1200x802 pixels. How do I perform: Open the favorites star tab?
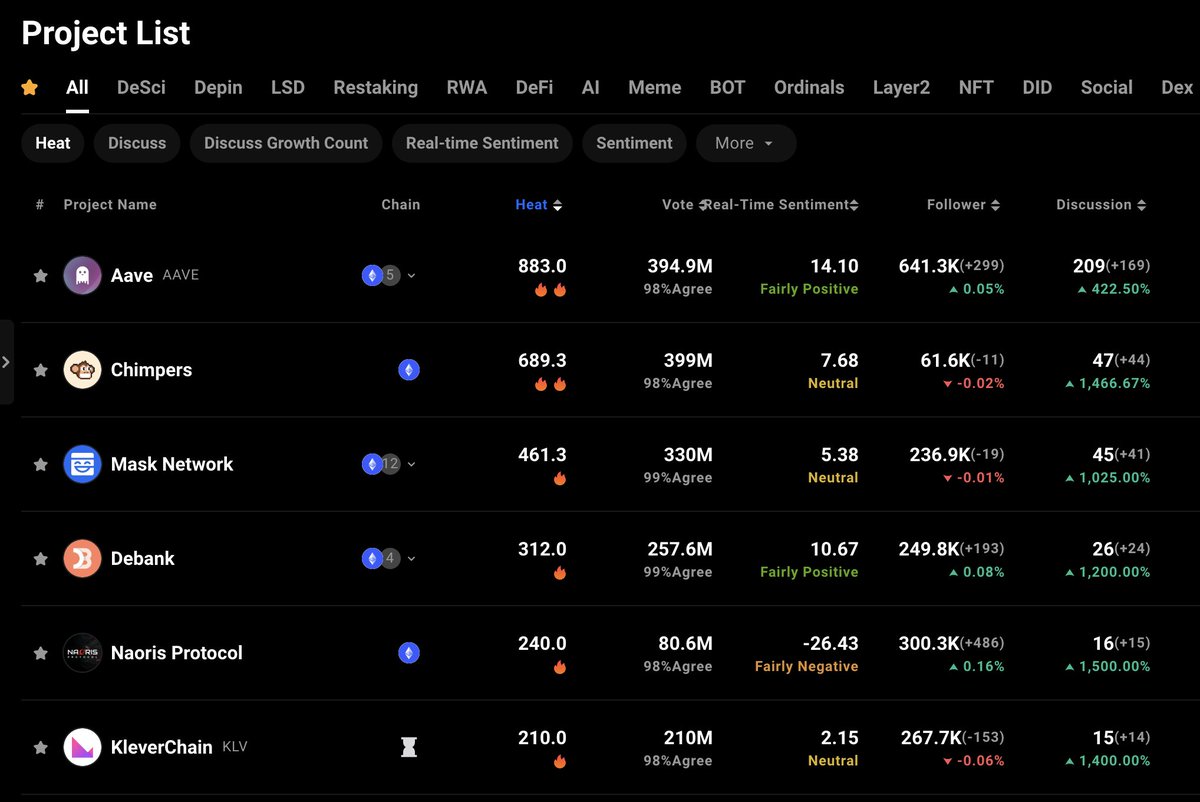30,88
